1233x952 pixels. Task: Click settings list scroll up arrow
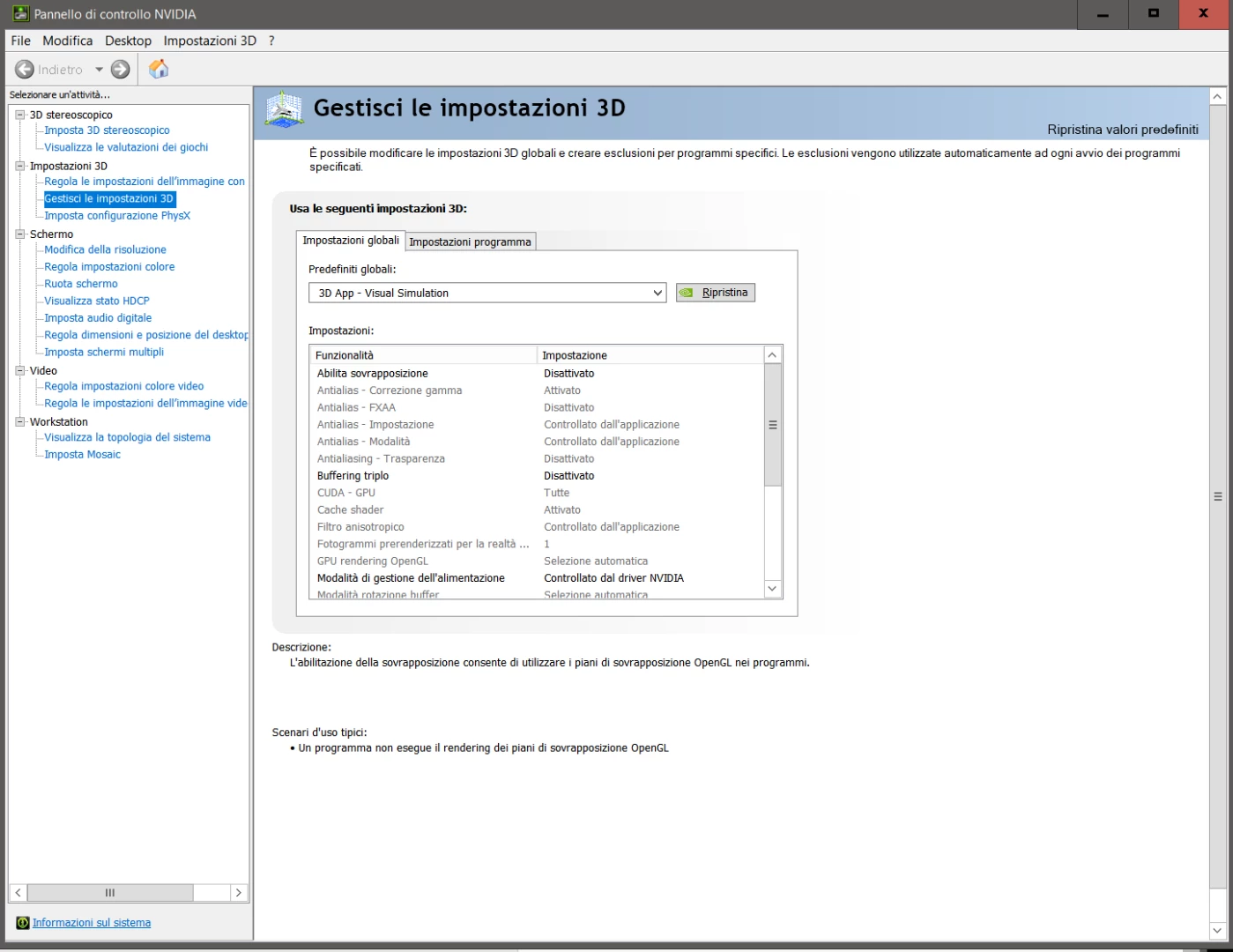773,355
